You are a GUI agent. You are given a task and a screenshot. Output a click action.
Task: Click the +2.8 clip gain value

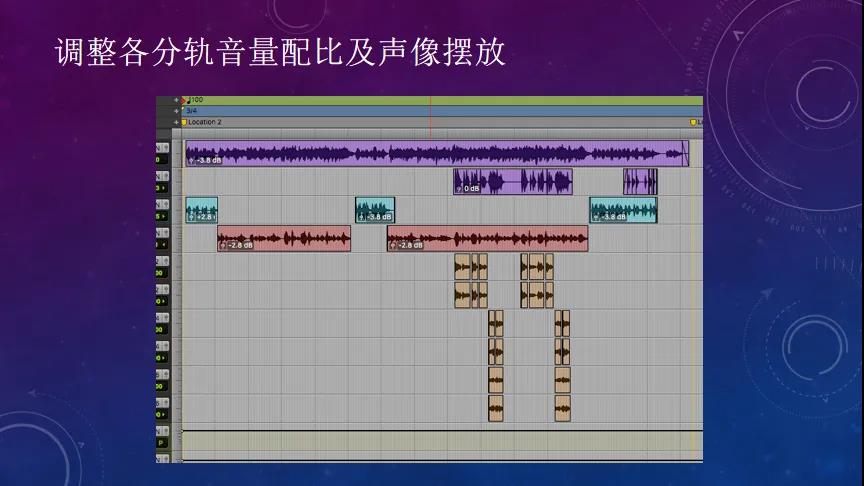(x=206, y=217)
